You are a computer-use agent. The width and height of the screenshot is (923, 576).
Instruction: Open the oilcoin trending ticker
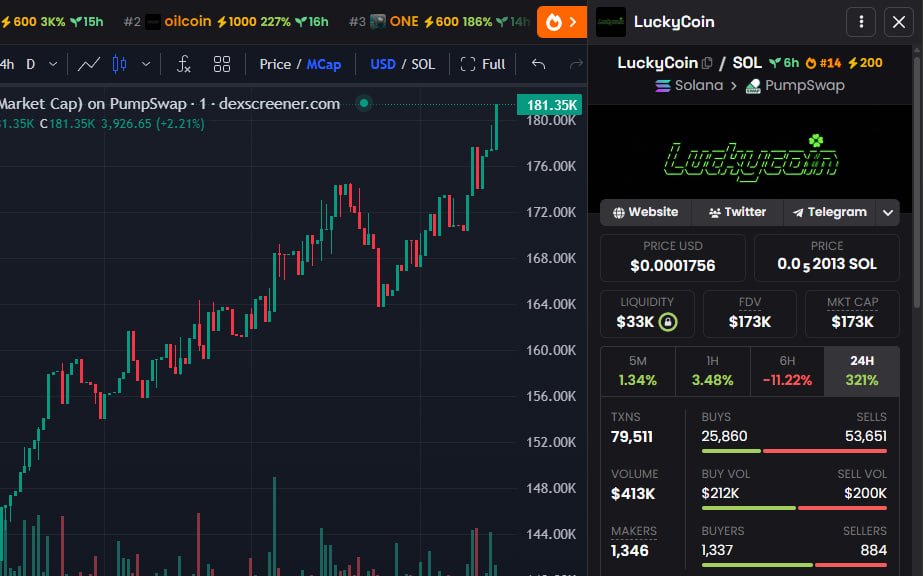(x=226, y=22)
